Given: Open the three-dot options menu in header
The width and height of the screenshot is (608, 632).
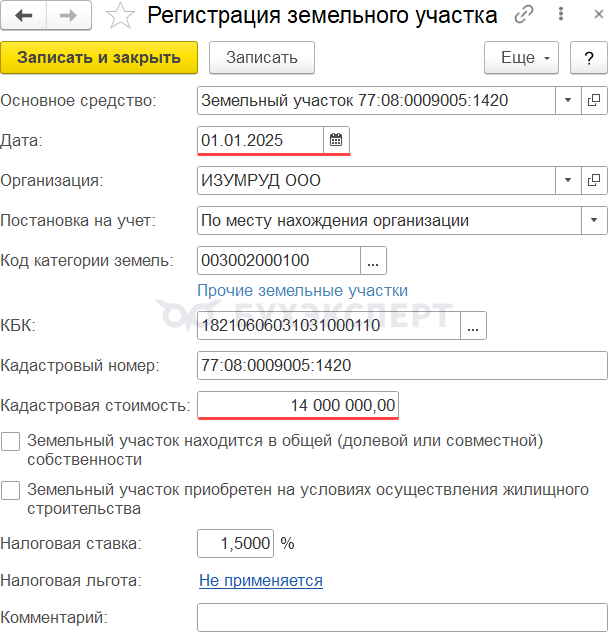Looking at the screenshot, I should pyautogui.click(x=561, y=14).
